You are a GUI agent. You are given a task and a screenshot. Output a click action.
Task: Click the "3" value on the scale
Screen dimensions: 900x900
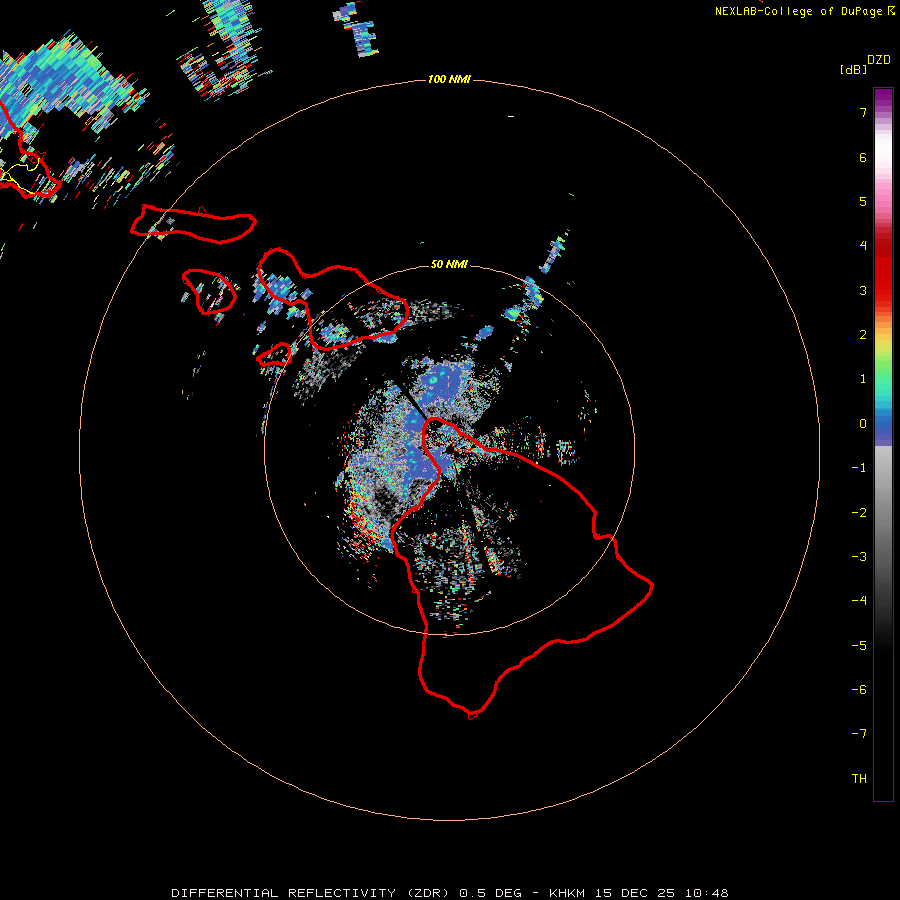(863, 290)
